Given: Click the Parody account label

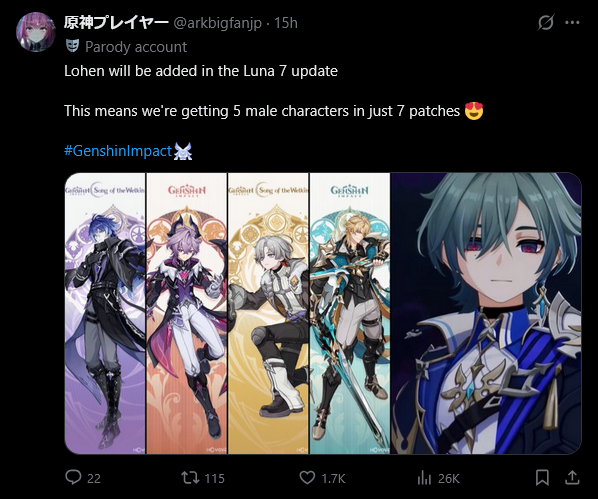Looking at the screenshot, I should pyautogui.click(x=136, y=47).
